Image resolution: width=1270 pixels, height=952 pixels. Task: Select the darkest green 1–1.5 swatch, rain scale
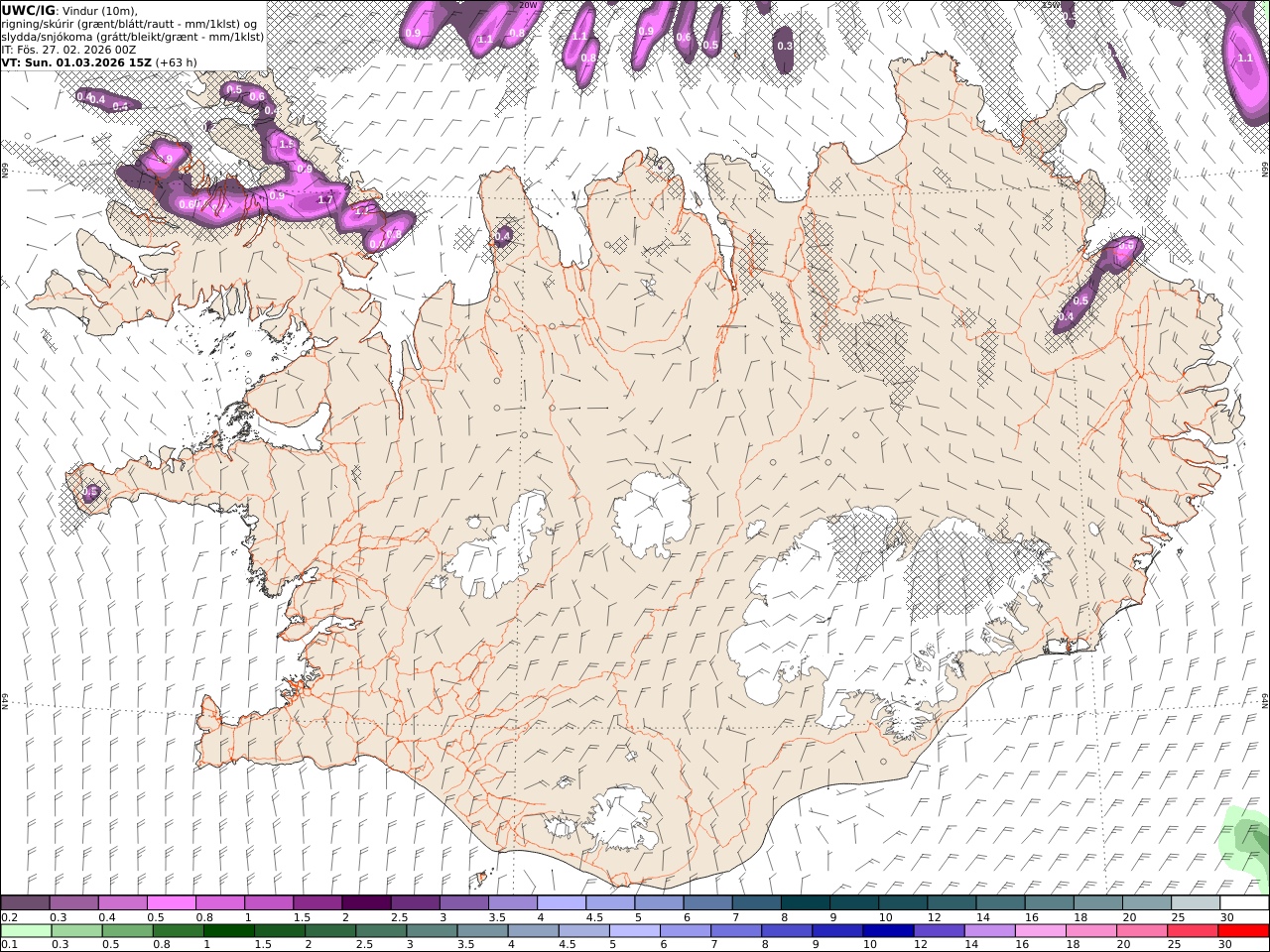pos(228,931)
